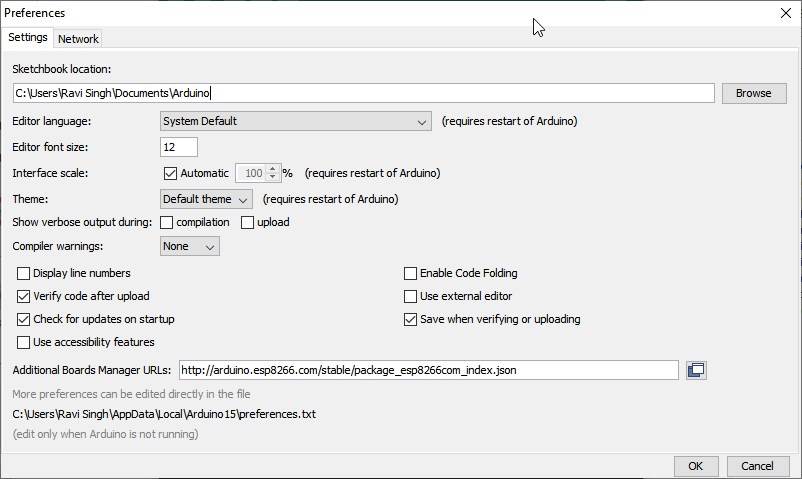802x479 pixels.
Task: Click the 'Additional Boards Manager URLs:' label
Action: click(92, 370)
